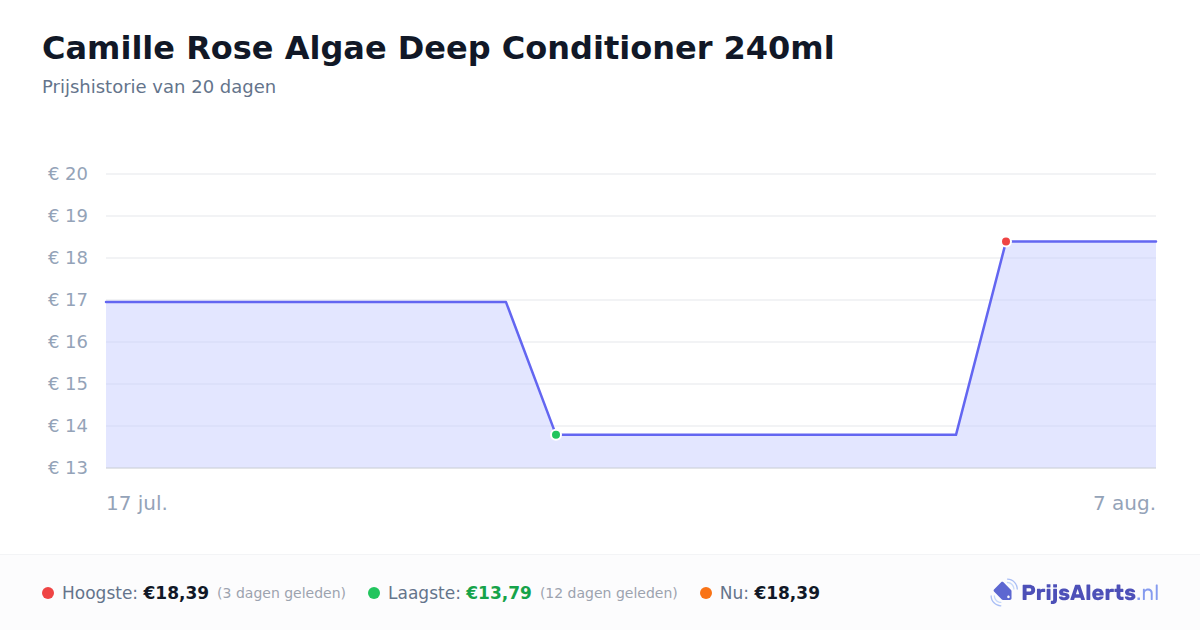The height and width of the screenshot is (630, 1200).
Task: Click the green Laagste legend dot
Action: click(x=374, y=593)
